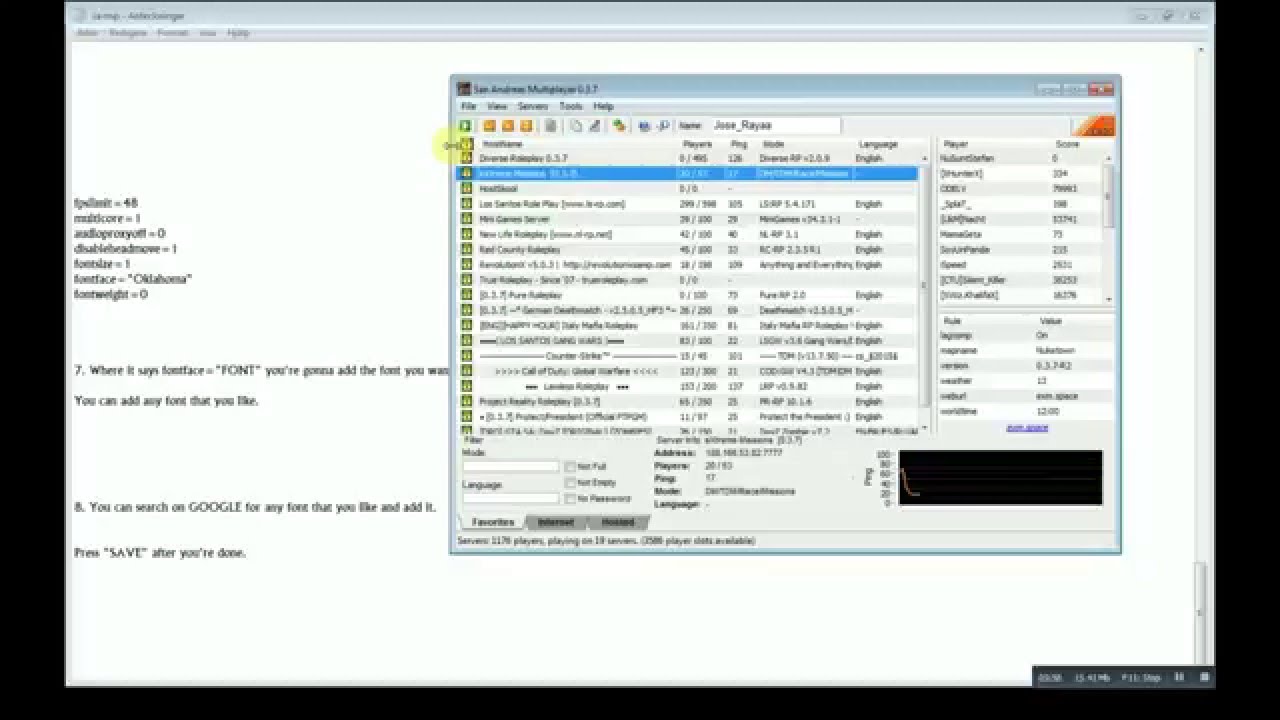The height and width of the screenshot is (720, 1280).
Task: Click the copy server info toolbar icon
Action: [576, 126]
